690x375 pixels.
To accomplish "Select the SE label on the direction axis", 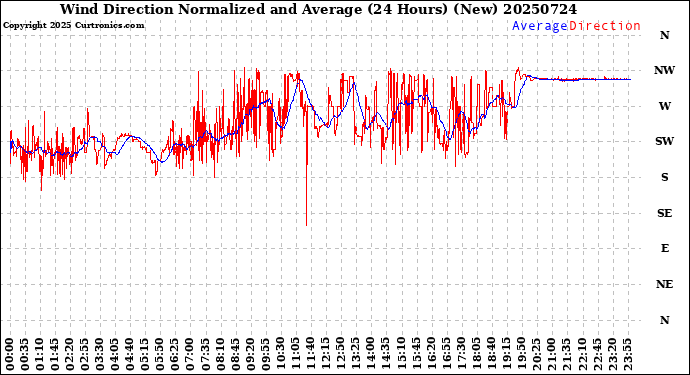I will point(664,213).
